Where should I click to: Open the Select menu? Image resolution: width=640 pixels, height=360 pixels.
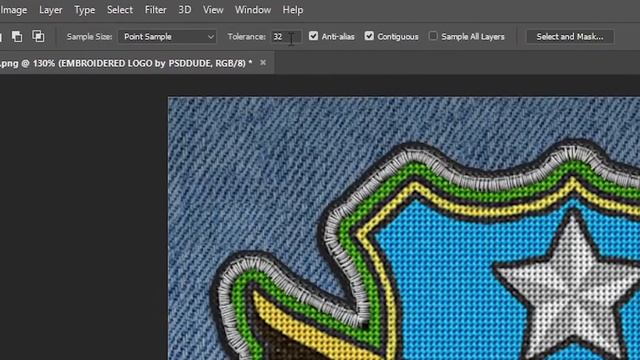point(120,10)
